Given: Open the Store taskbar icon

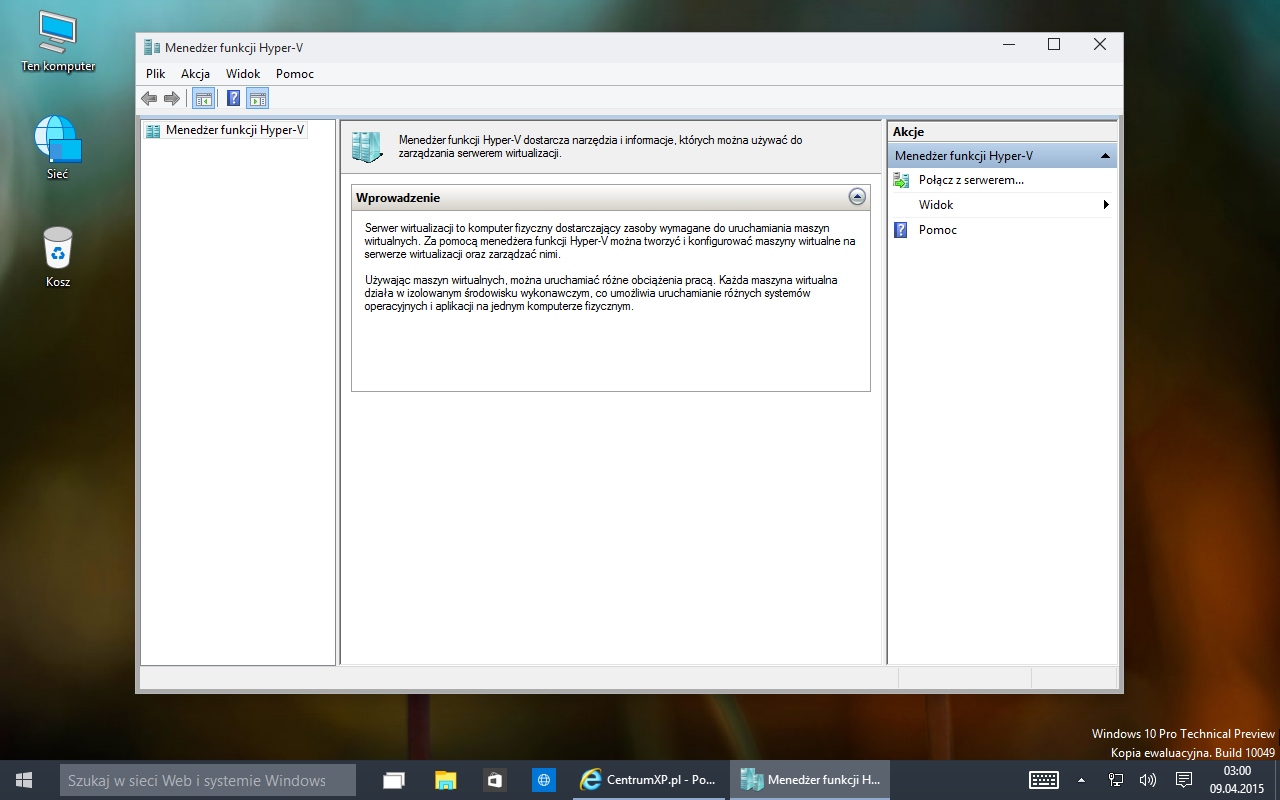Looking at the screenshot, I should click(x=494, y=780).
